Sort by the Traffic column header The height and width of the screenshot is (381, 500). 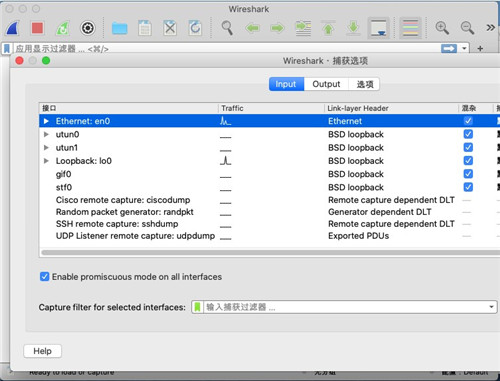tap(271, 108)
